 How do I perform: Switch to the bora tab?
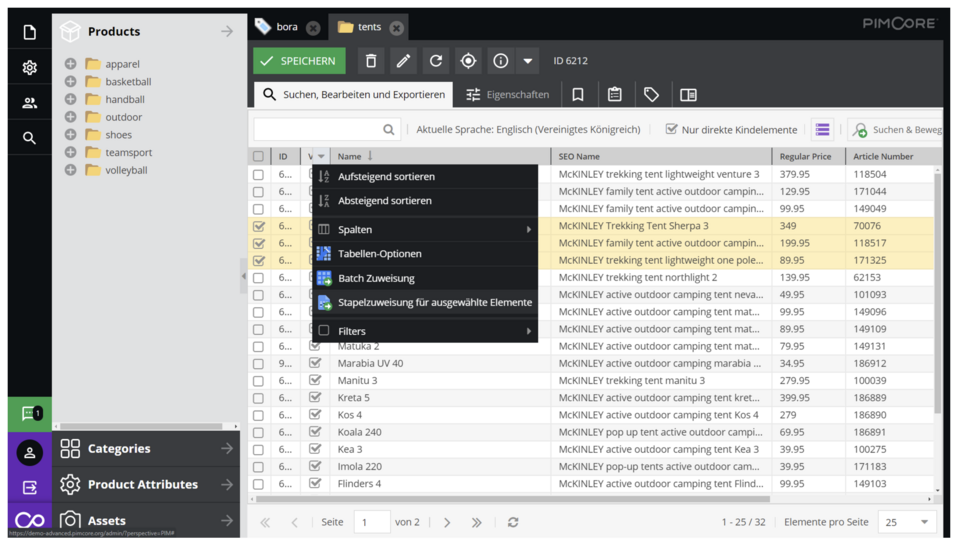[287, 27]
